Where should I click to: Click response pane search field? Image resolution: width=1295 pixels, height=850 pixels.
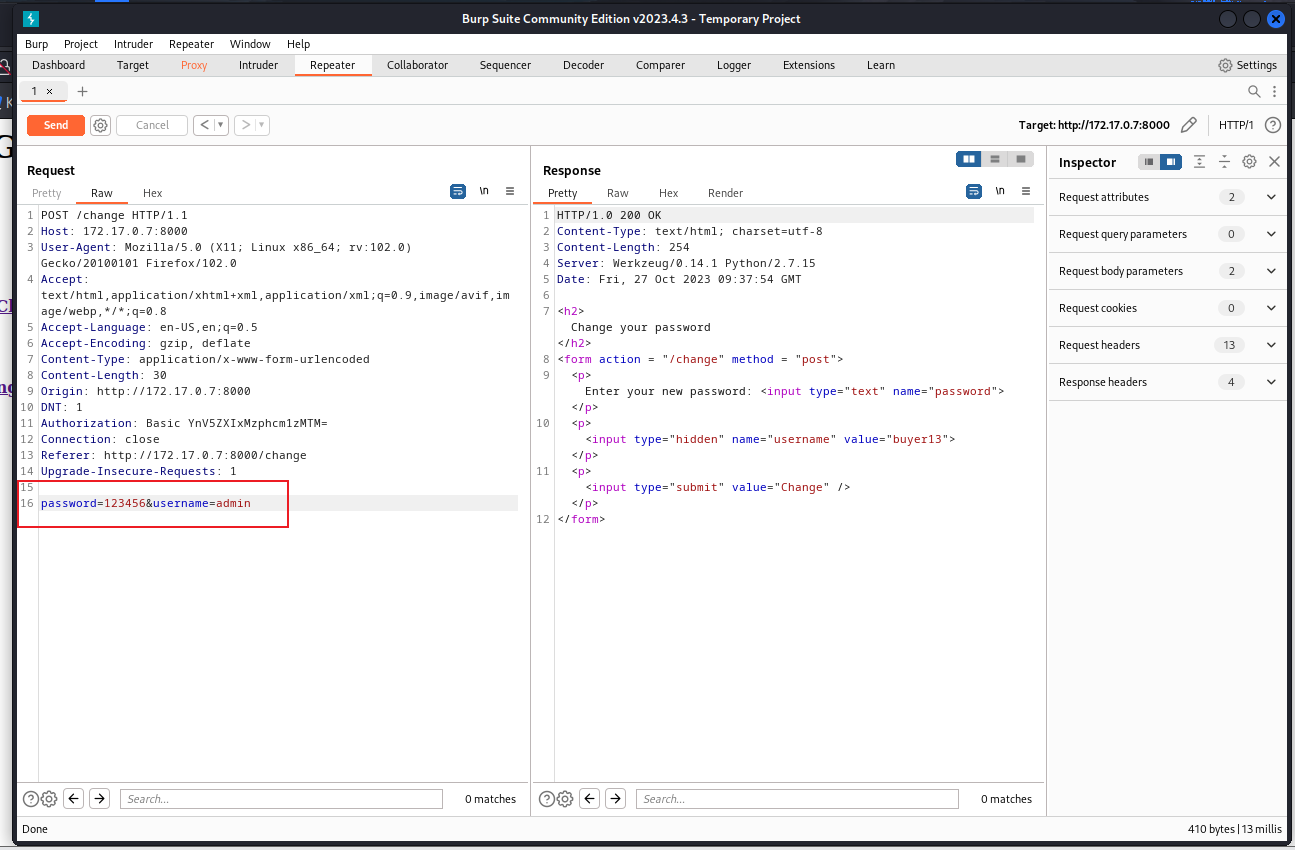click(x=797, y=799)
